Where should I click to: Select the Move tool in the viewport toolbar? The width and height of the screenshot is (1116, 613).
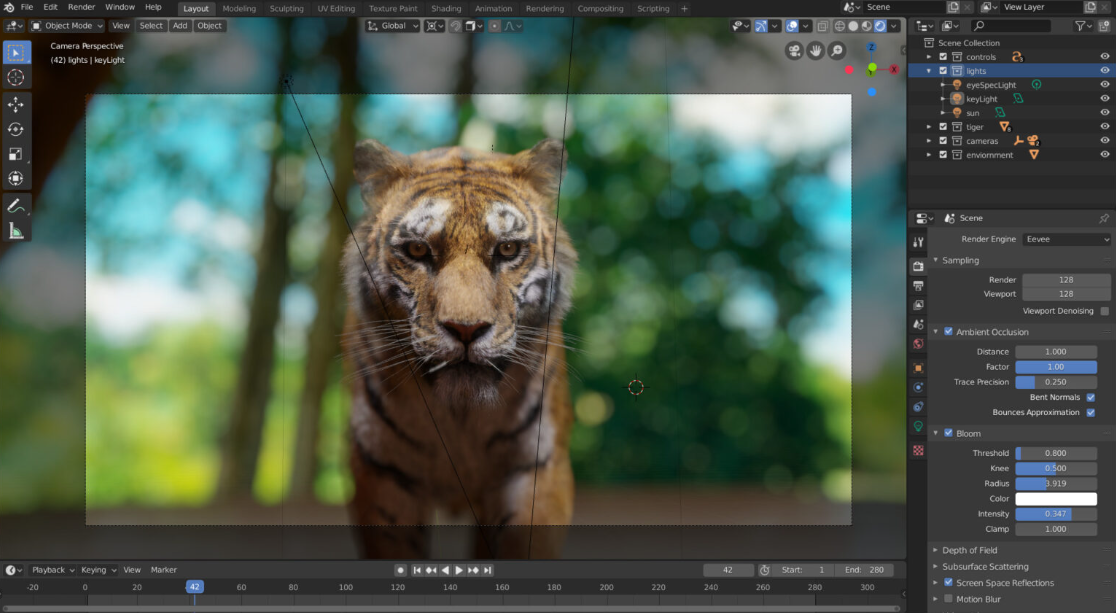click(x=16, y=103)
